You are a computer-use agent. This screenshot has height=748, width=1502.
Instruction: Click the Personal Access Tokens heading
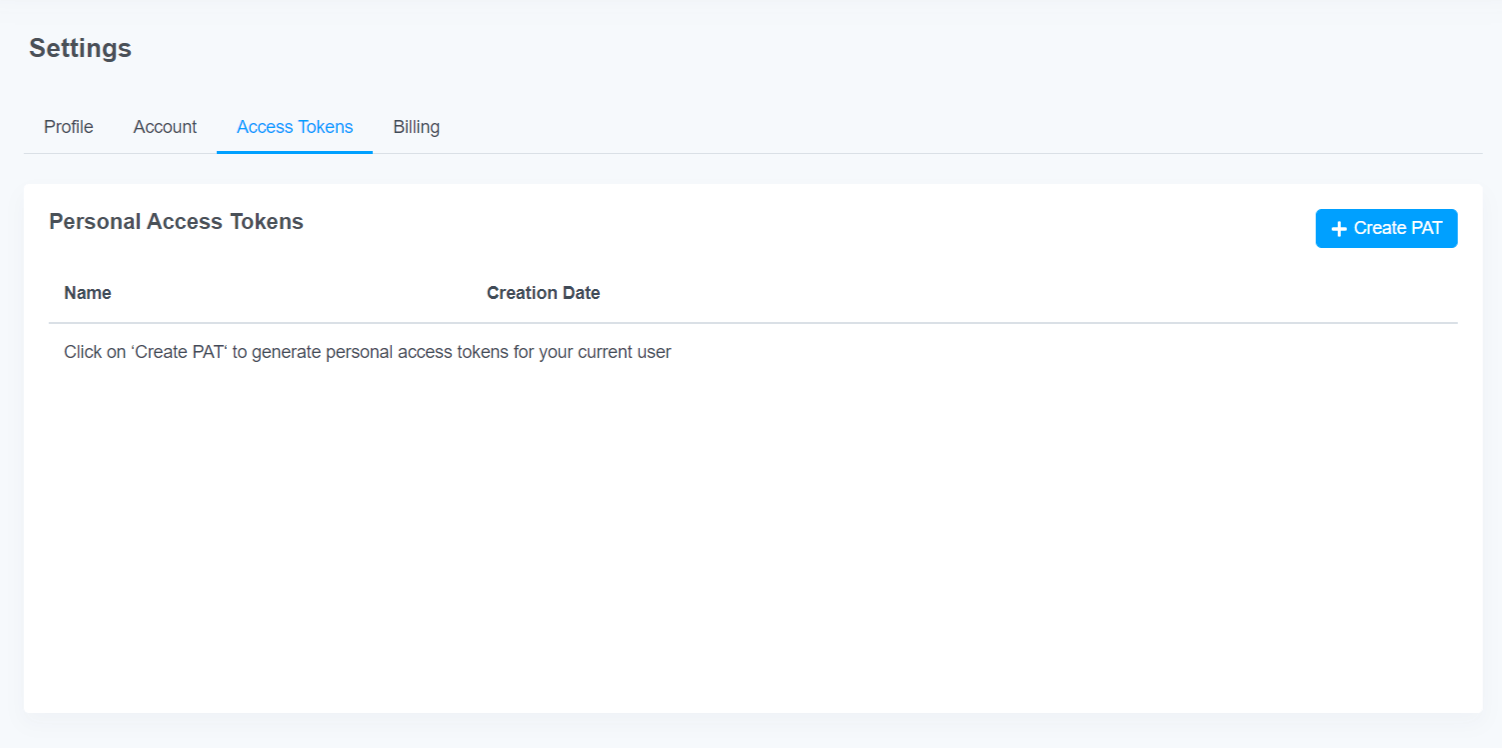(x=176, y=222)
